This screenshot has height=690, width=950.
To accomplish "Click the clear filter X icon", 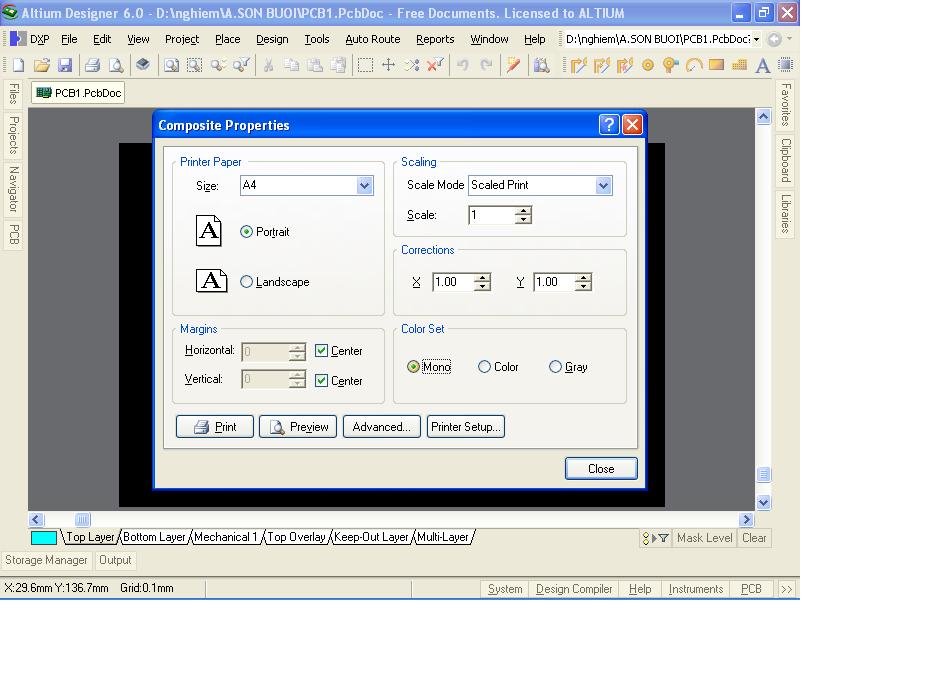I will pos(435,65).
